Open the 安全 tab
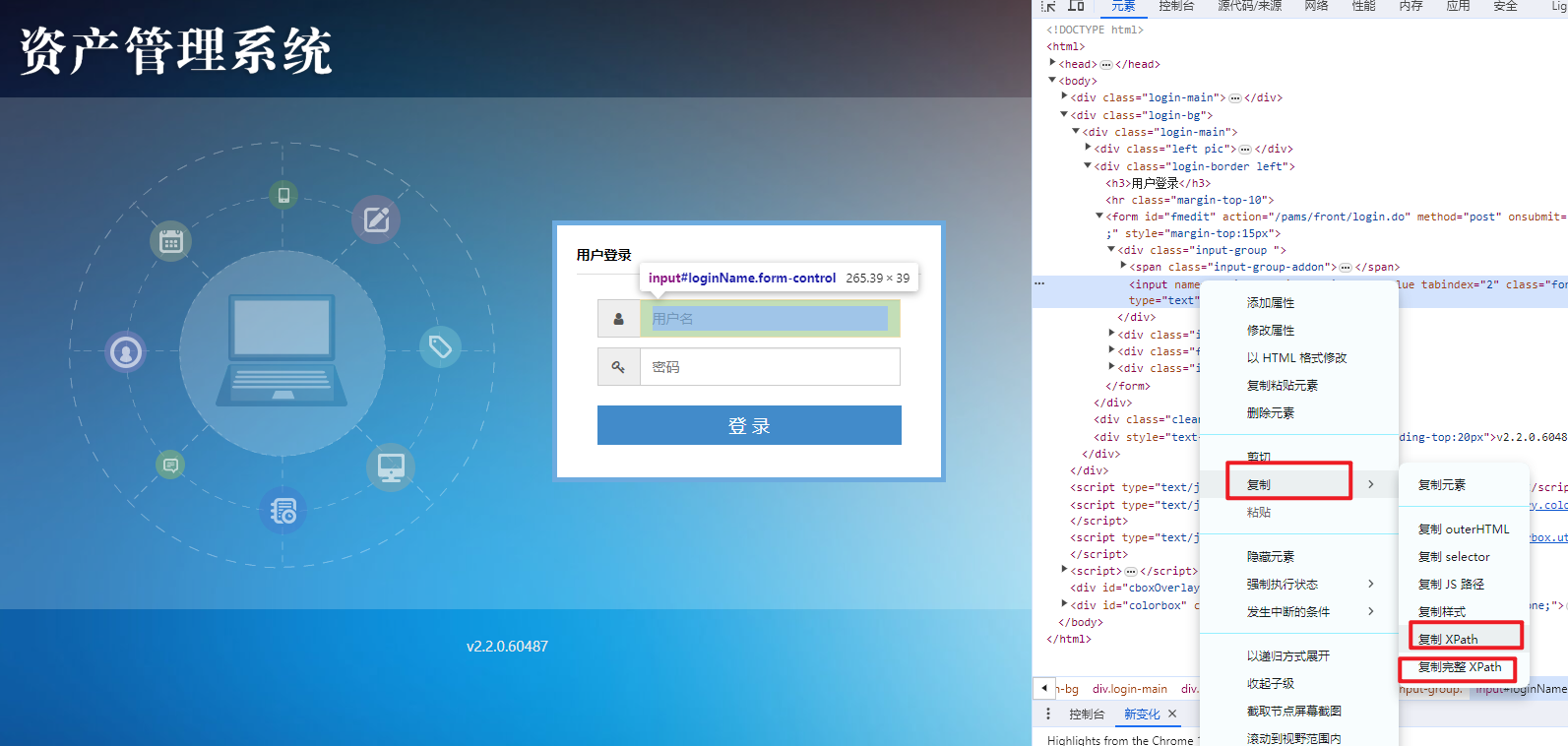The height and width of the screenshot is (746, 1568). pos(1505,6)
